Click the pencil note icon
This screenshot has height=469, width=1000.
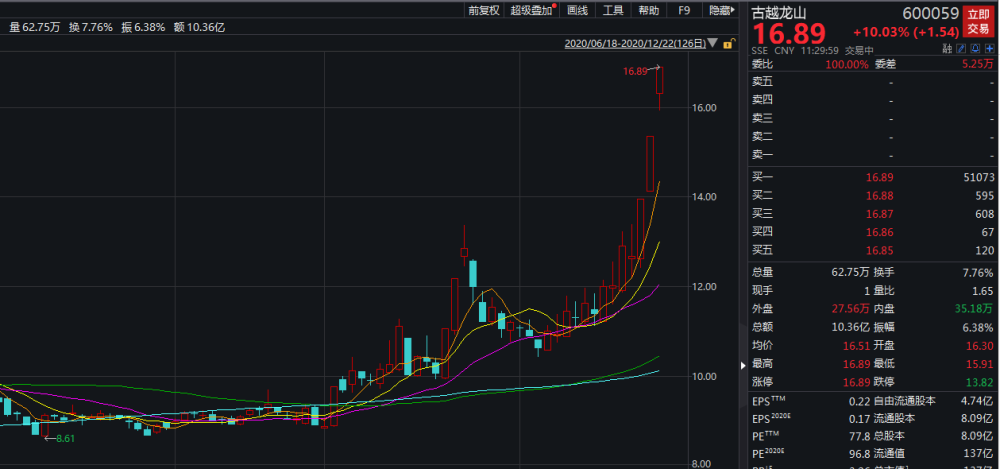(962, 49)
